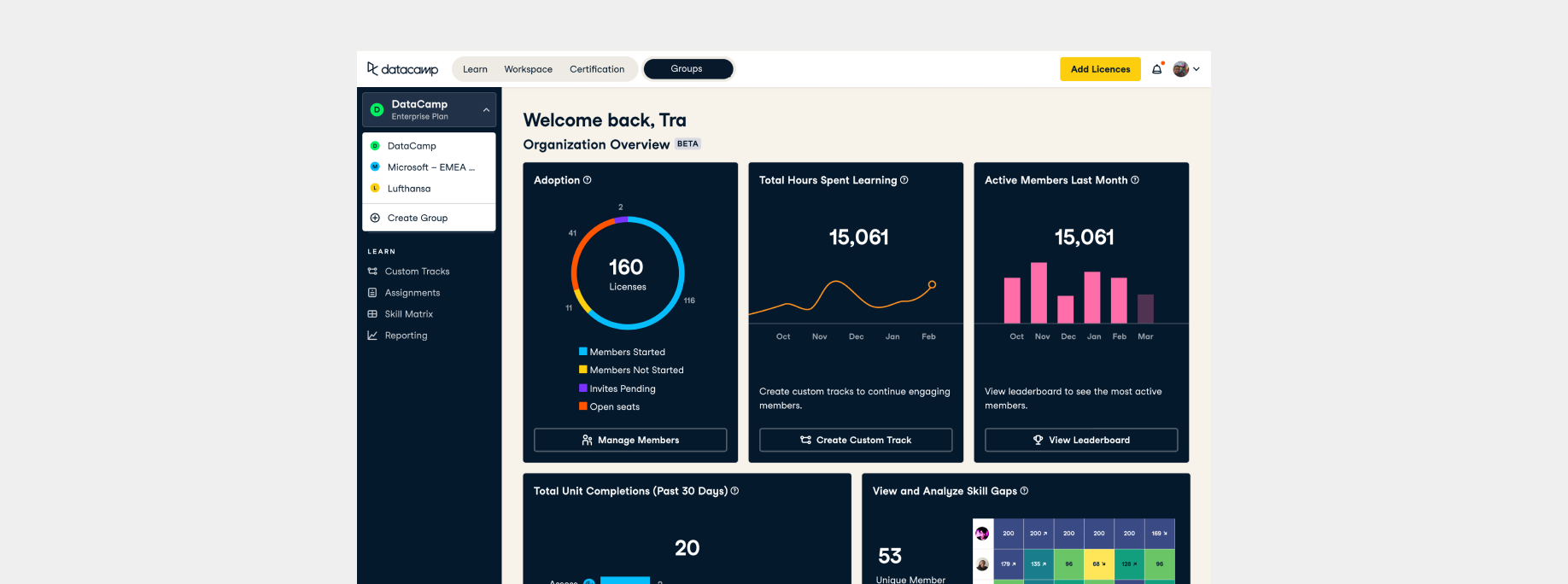Open the notifications bell
Viewport: 1568px width, 584px height.
[1157, 69]
